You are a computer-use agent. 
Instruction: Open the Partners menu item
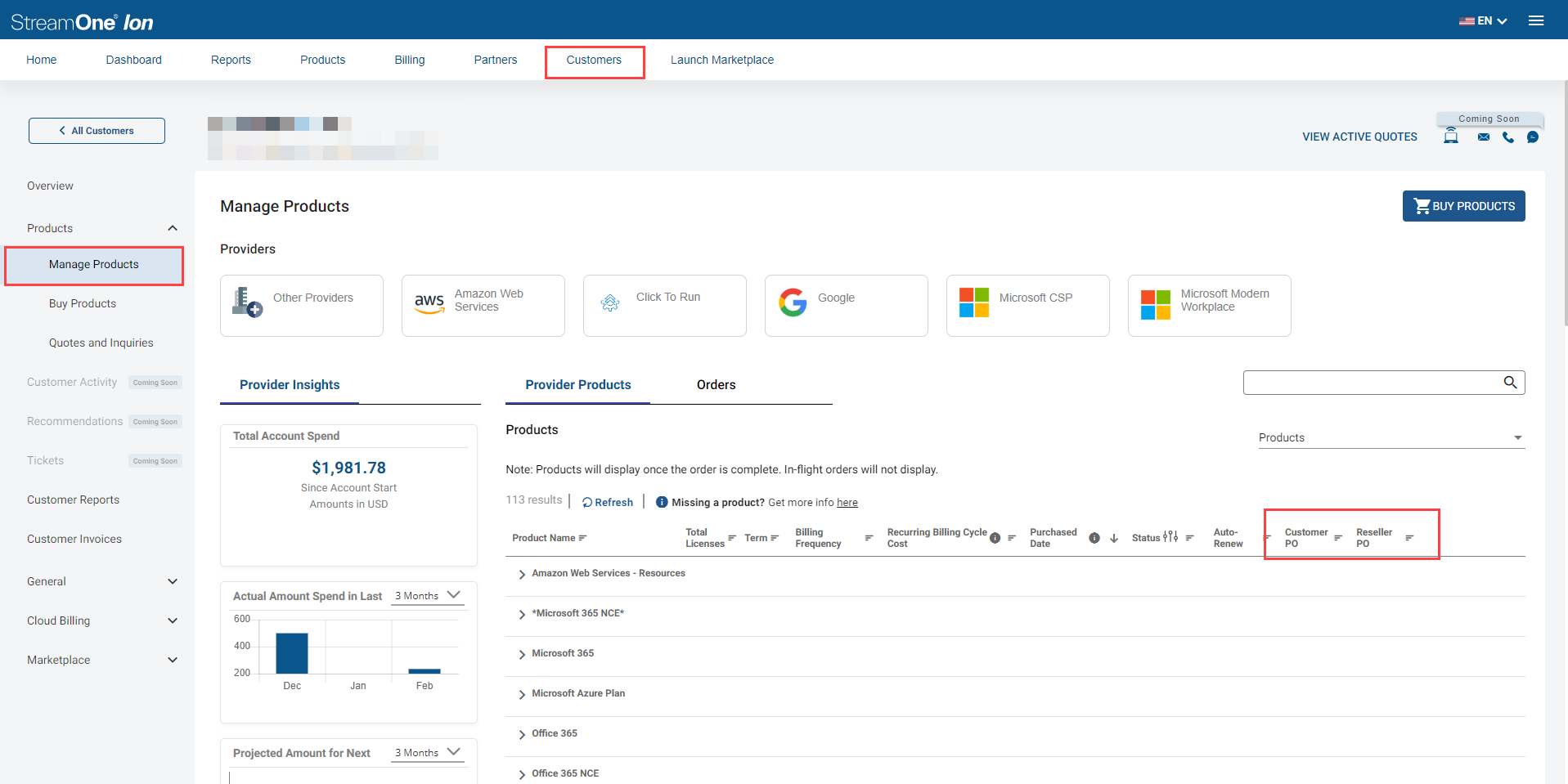496,60
